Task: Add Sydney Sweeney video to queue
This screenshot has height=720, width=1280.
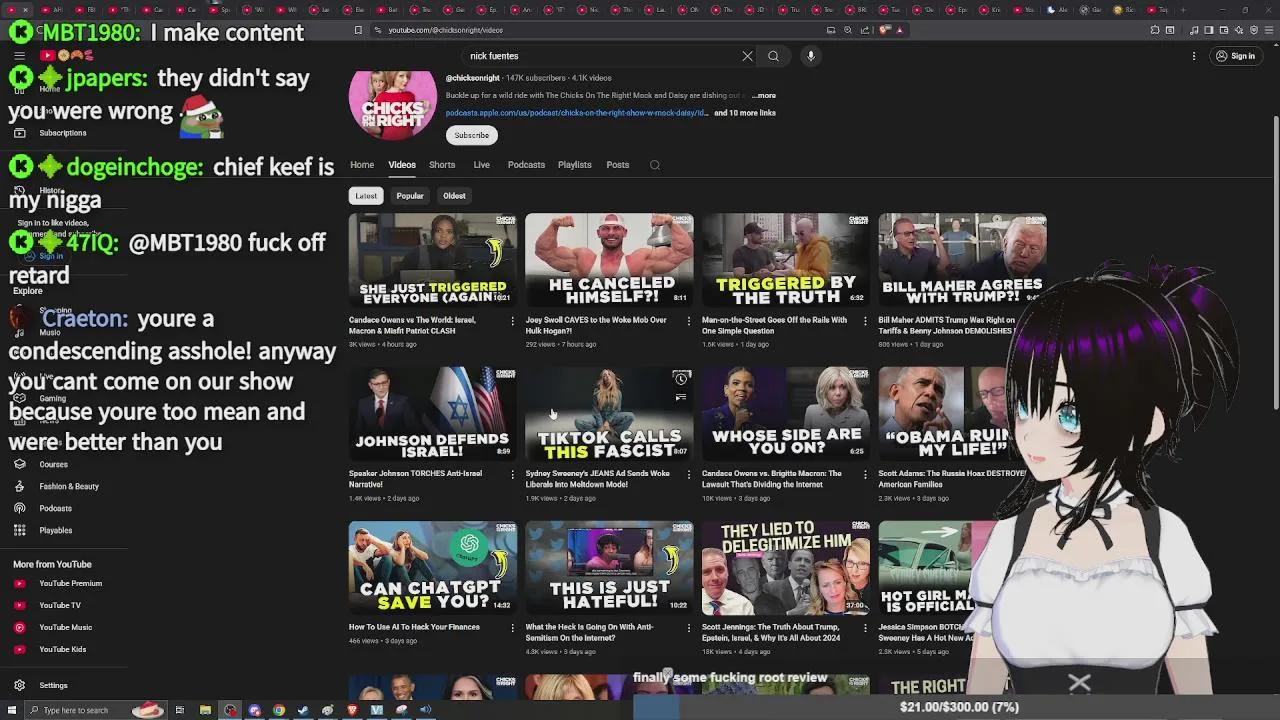Action: point(681,397)
